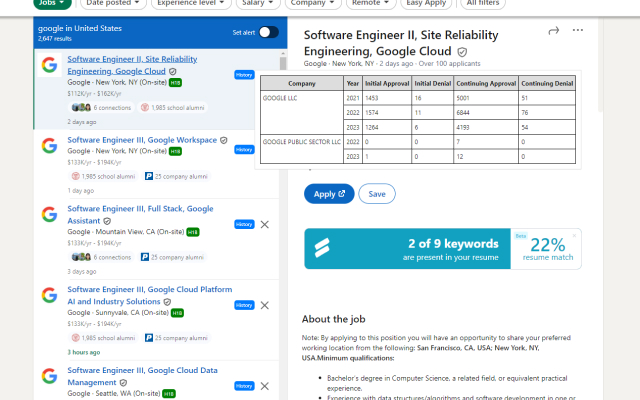Share this job with the arrow icon
The width and height of the screenshot is (640, 400).
(x=553, y=31)
